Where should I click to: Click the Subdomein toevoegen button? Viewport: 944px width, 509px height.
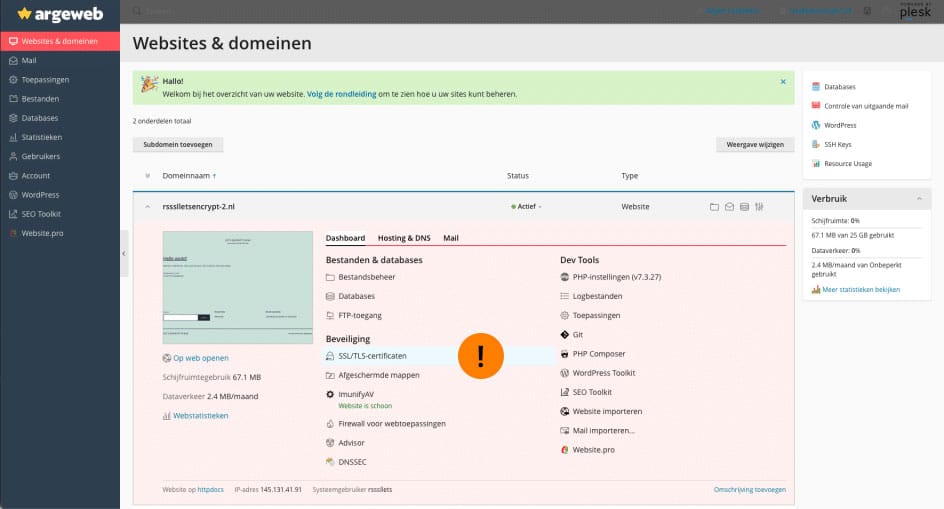pyautogui.click(x=178, y=145)
